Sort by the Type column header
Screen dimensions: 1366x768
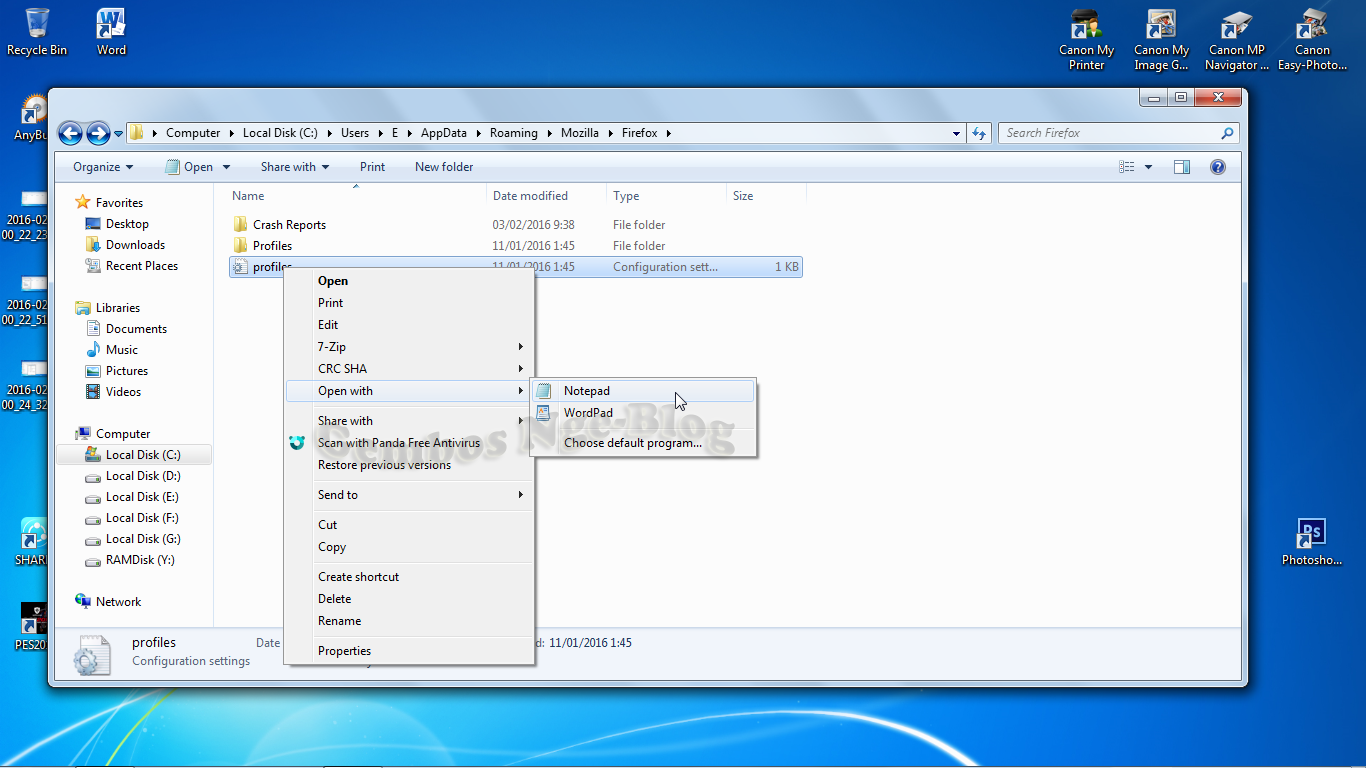coord(666,196)
